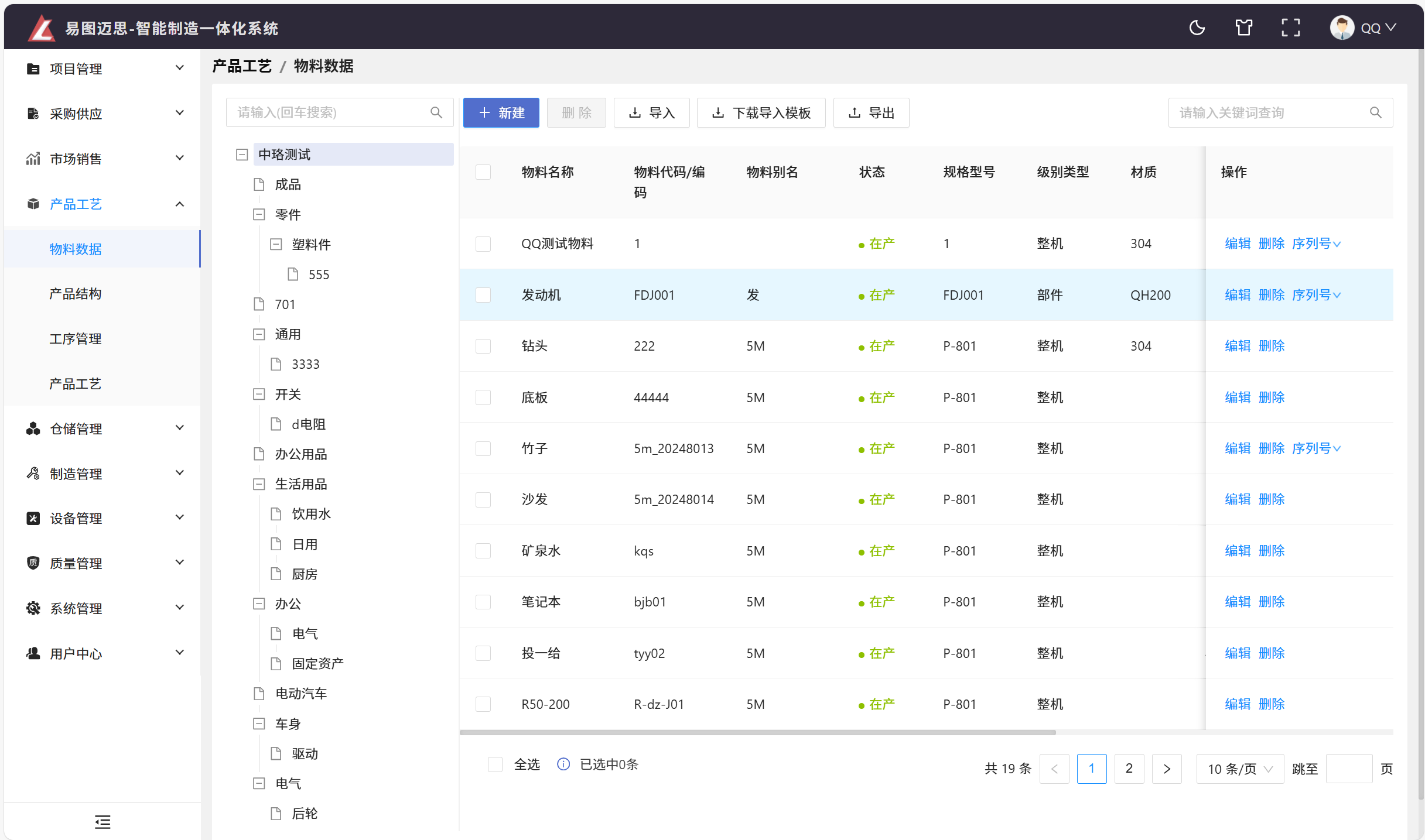Click keyword search magnifier icon
The image size is (1425, 840).
pos(1376,112)
